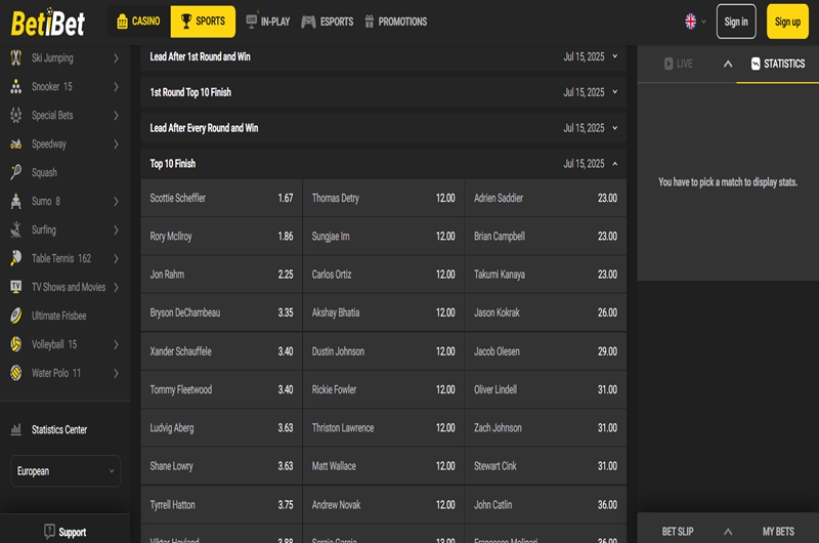Collapse the Top 10 Finish market
Image resolution: width=819 pixels, height=543 pixels.
(383, 163)
